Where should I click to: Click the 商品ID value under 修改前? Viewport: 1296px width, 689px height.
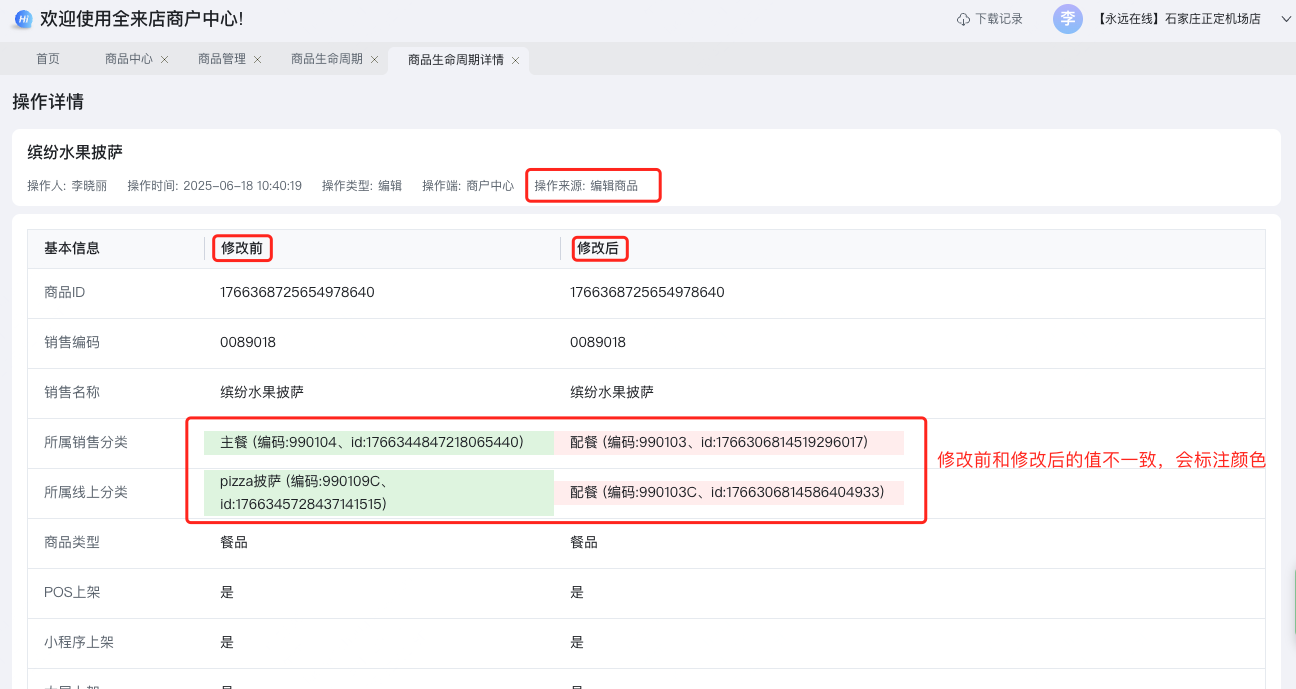297,292
